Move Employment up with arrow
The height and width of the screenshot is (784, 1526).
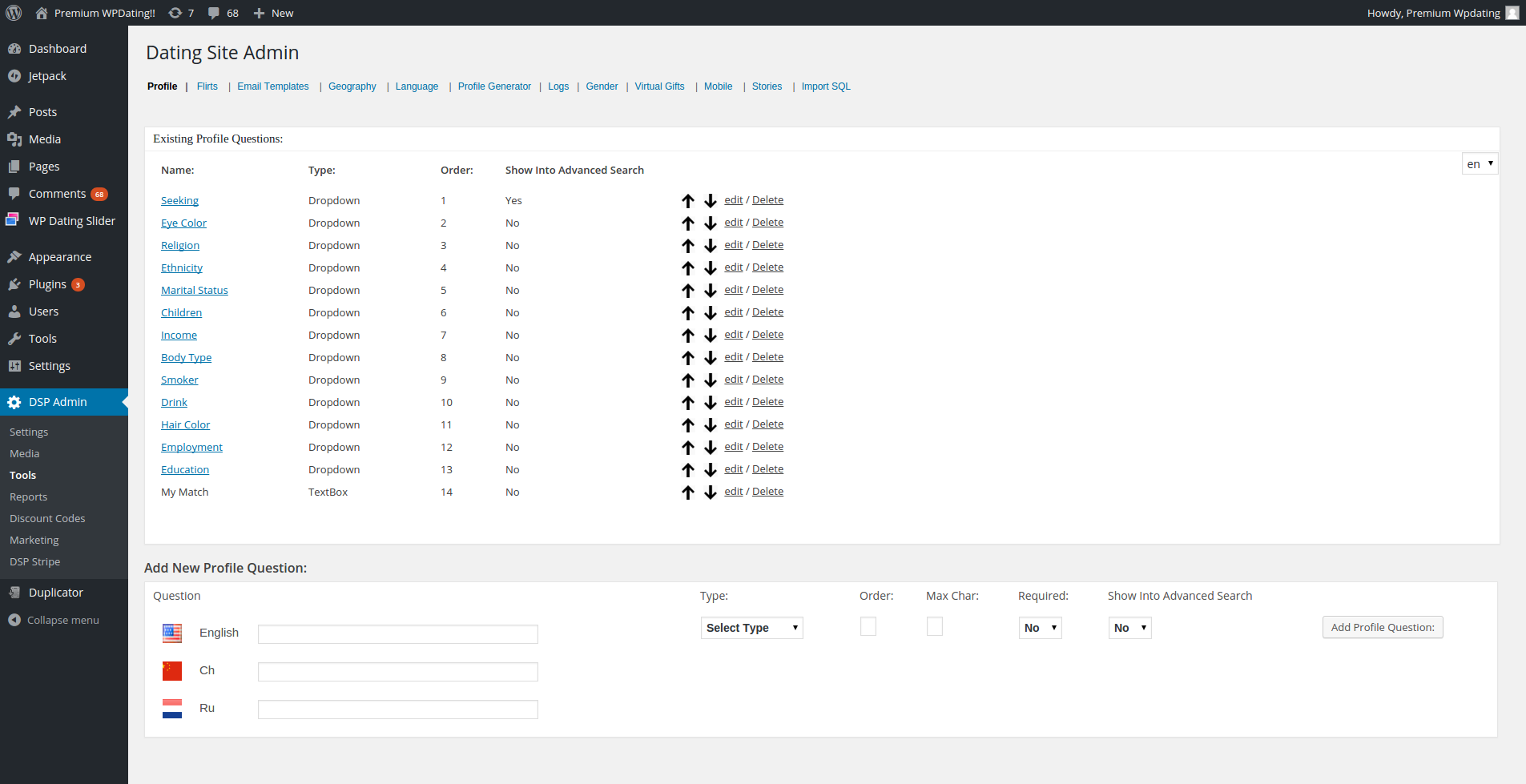point(688,448)
